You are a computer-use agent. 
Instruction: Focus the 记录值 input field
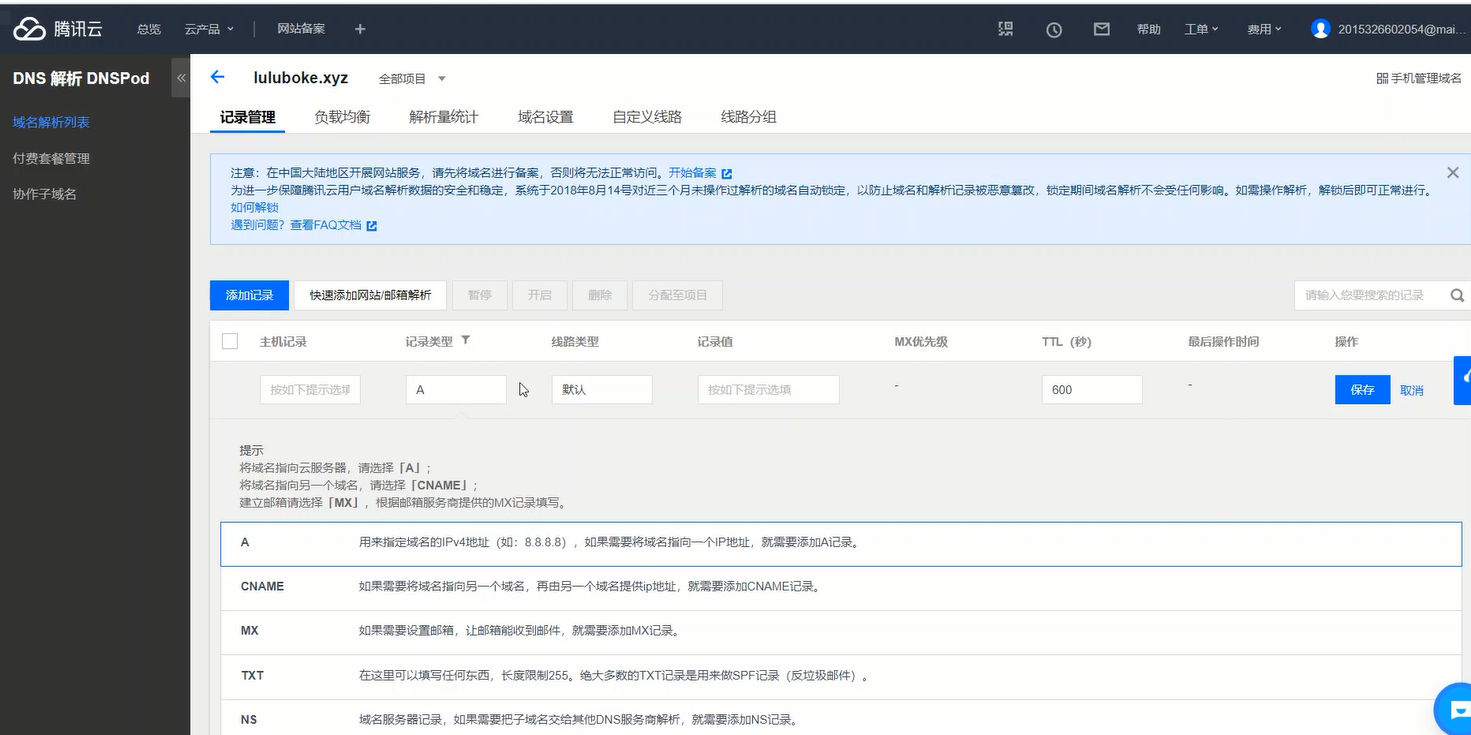(768, 389)
